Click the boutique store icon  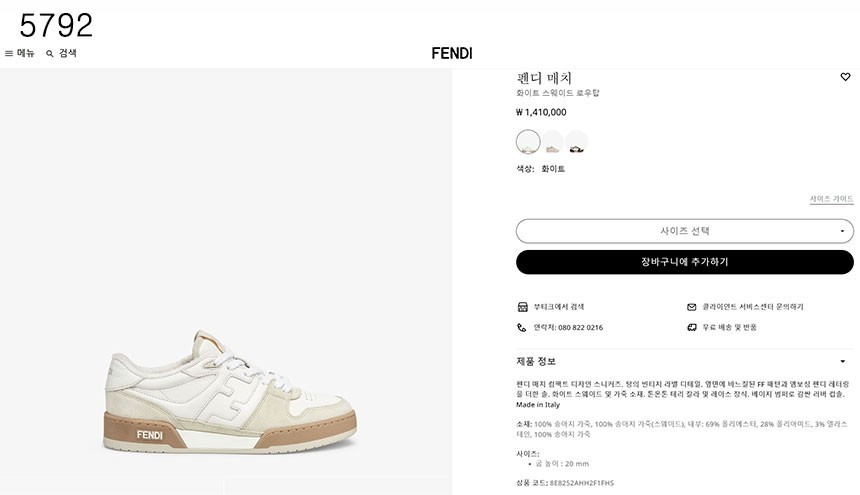(x=522, y=307)
